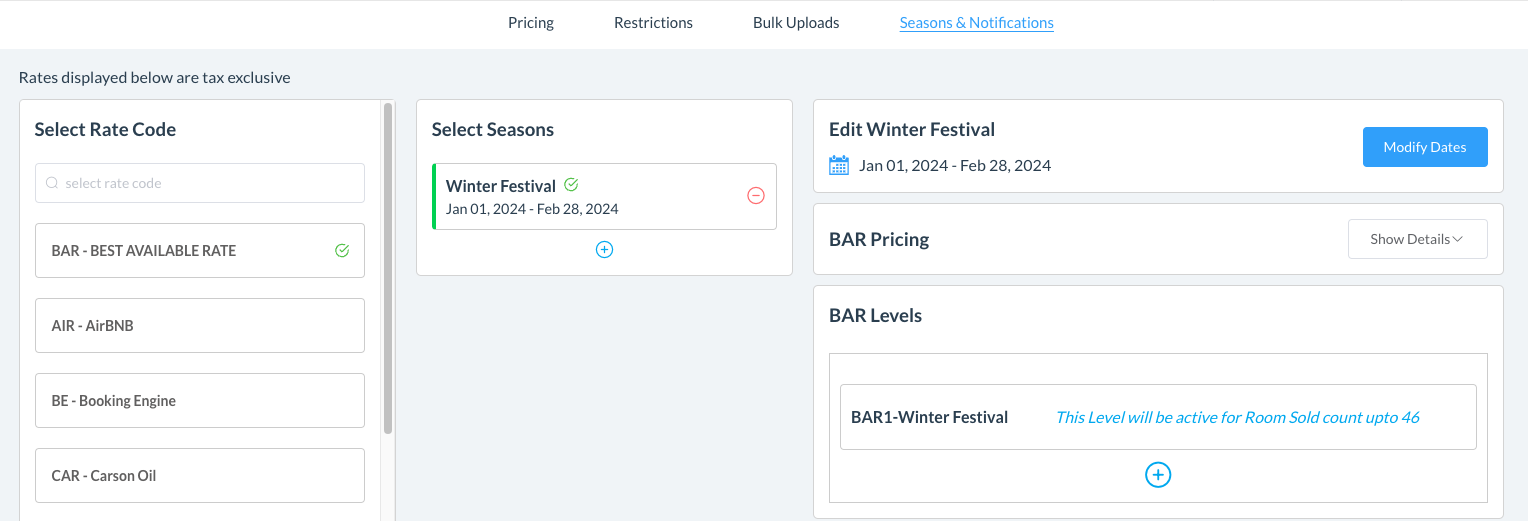Screen dimensions: 1528x521
Task: Add a new season with plus icon
Action: [x=604, y=250]
